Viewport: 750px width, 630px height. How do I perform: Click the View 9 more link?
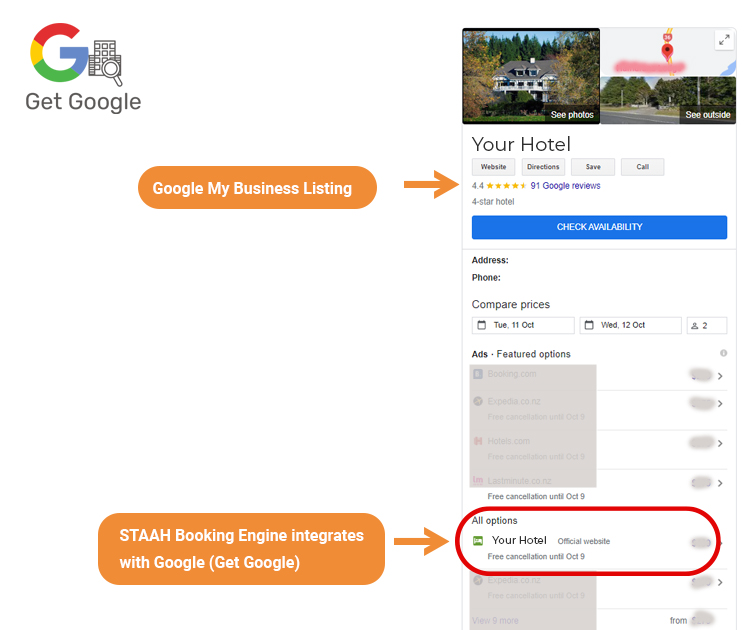tap(495, 620)
